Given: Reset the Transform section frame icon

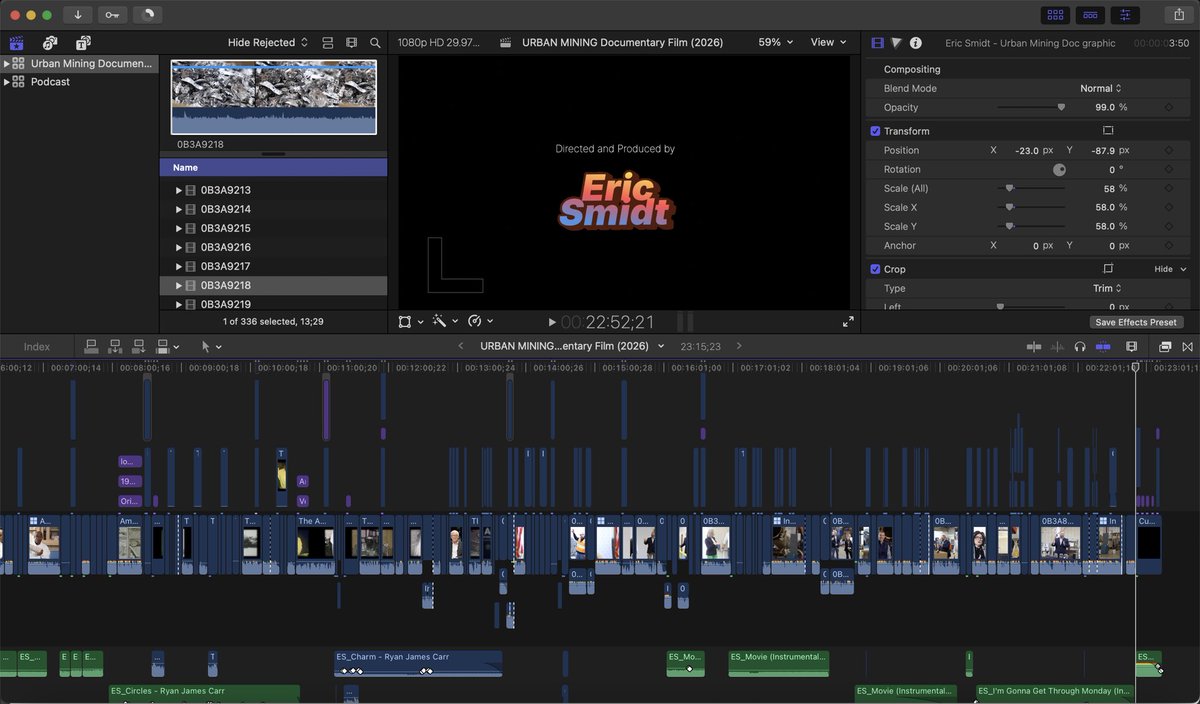Looking at the screenshot, I should point(1108,131).
